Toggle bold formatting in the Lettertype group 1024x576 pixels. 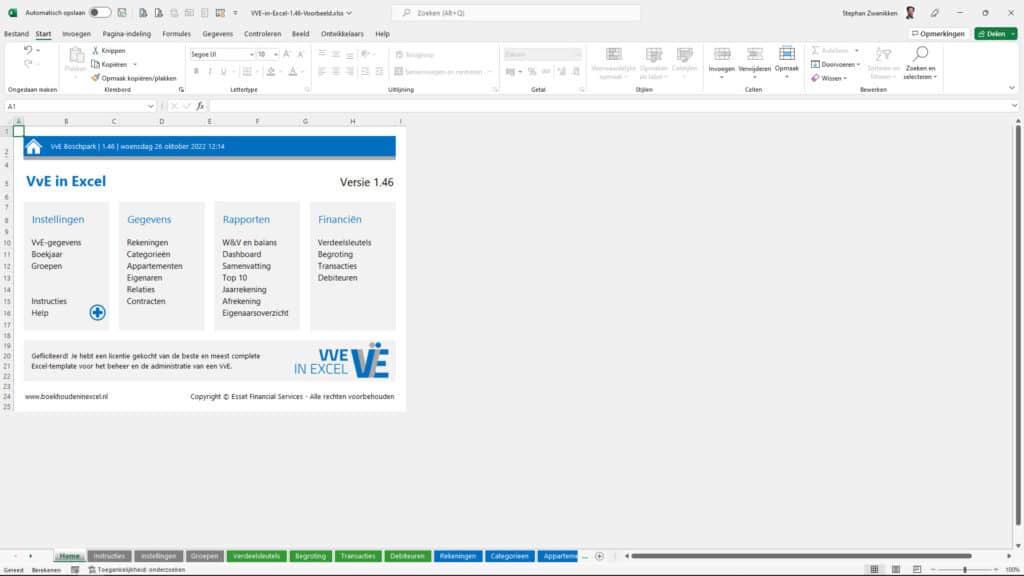coord(197,72)
